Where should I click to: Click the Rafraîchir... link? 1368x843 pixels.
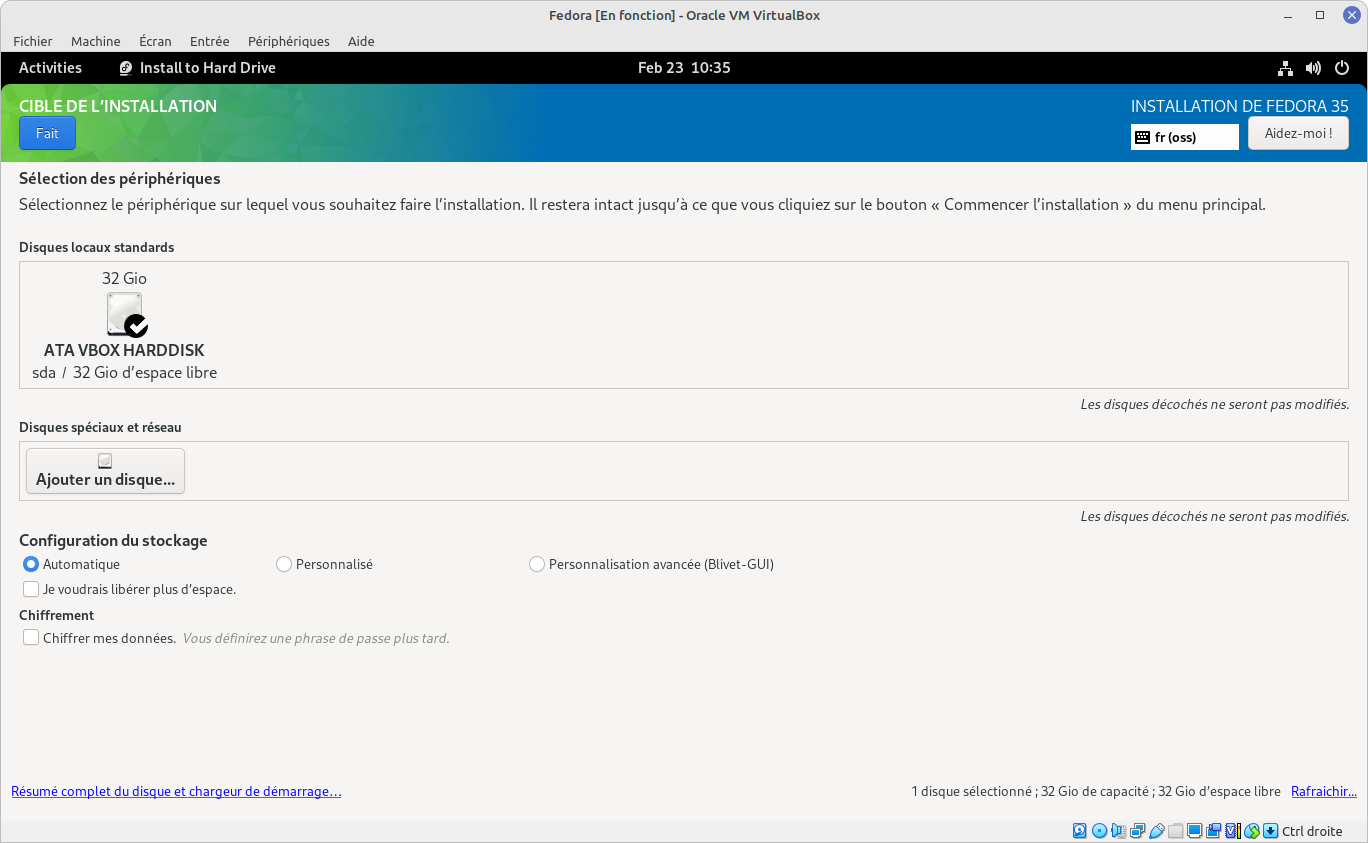[x=1324, y=791]
